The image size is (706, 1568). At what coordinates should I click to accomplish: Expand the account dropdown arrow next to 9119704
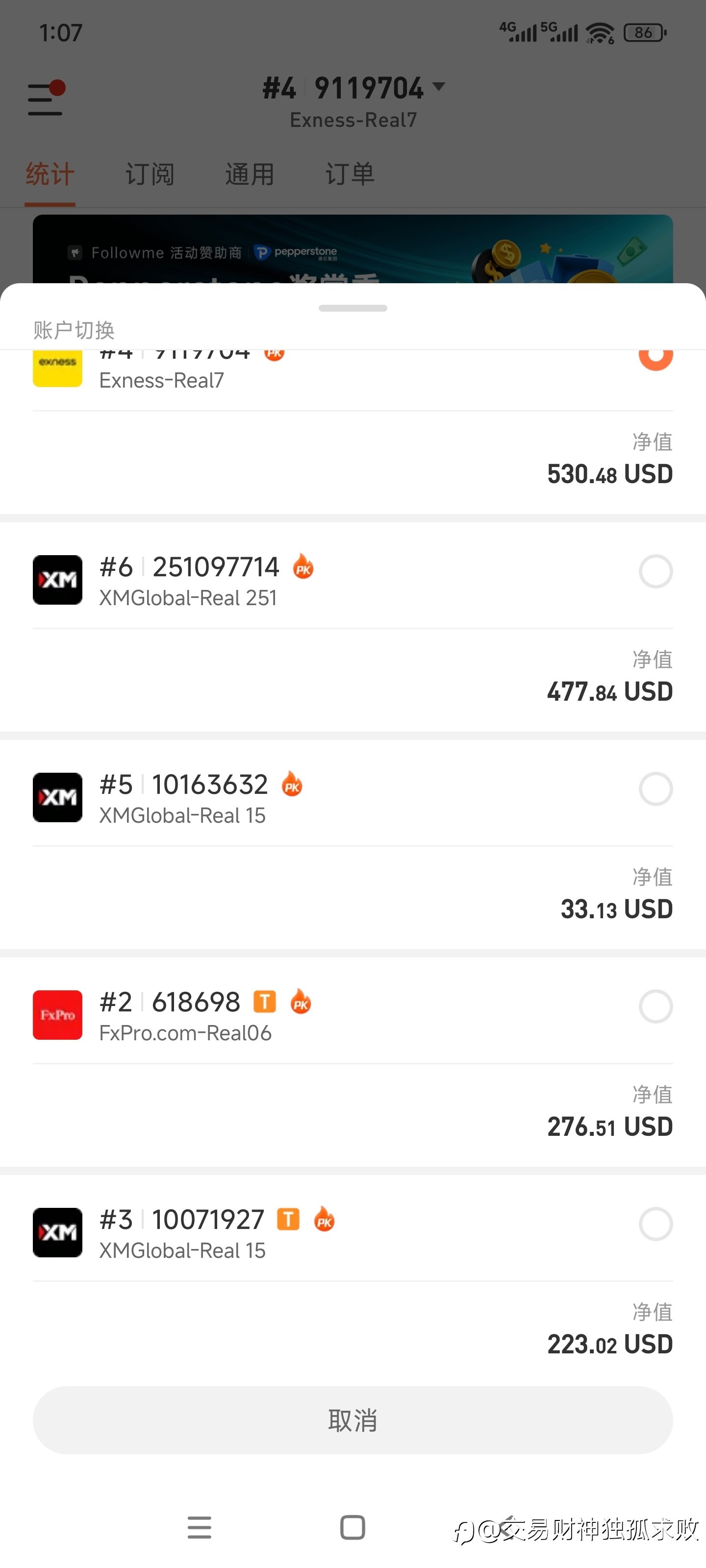pyautogui.click(x=439, y=86)
